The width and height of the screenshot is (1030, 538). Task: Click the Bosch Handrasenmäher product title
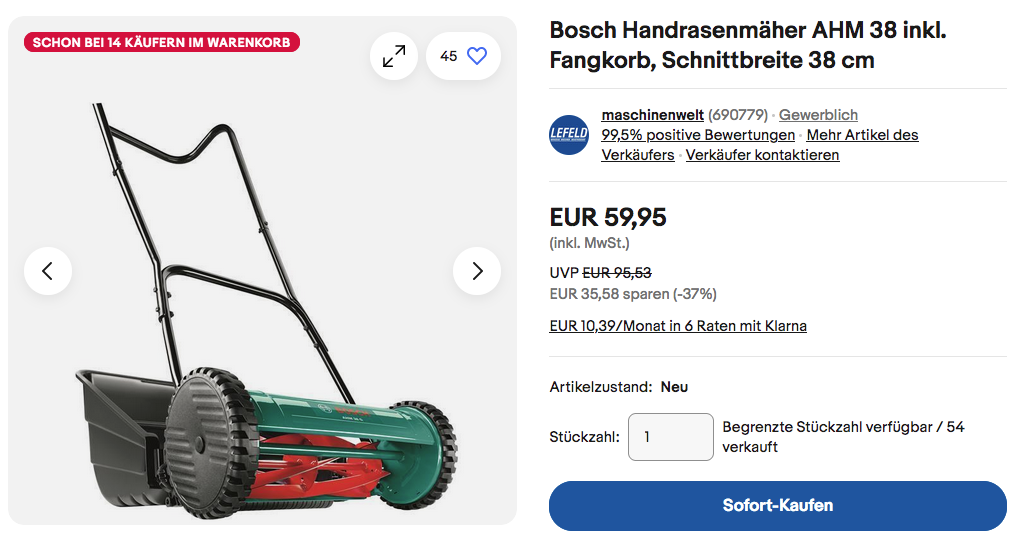pyautogui.click(x=748, y=45)
